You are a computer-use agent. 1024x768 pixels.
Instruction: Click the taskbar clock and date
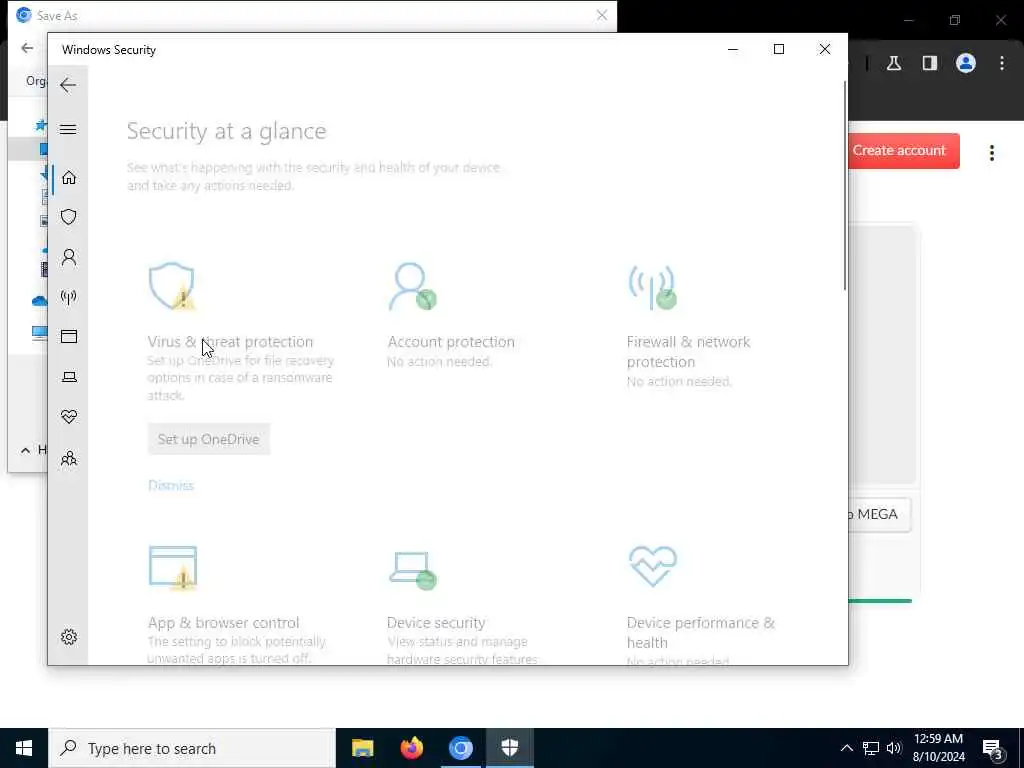click(938, 748)
